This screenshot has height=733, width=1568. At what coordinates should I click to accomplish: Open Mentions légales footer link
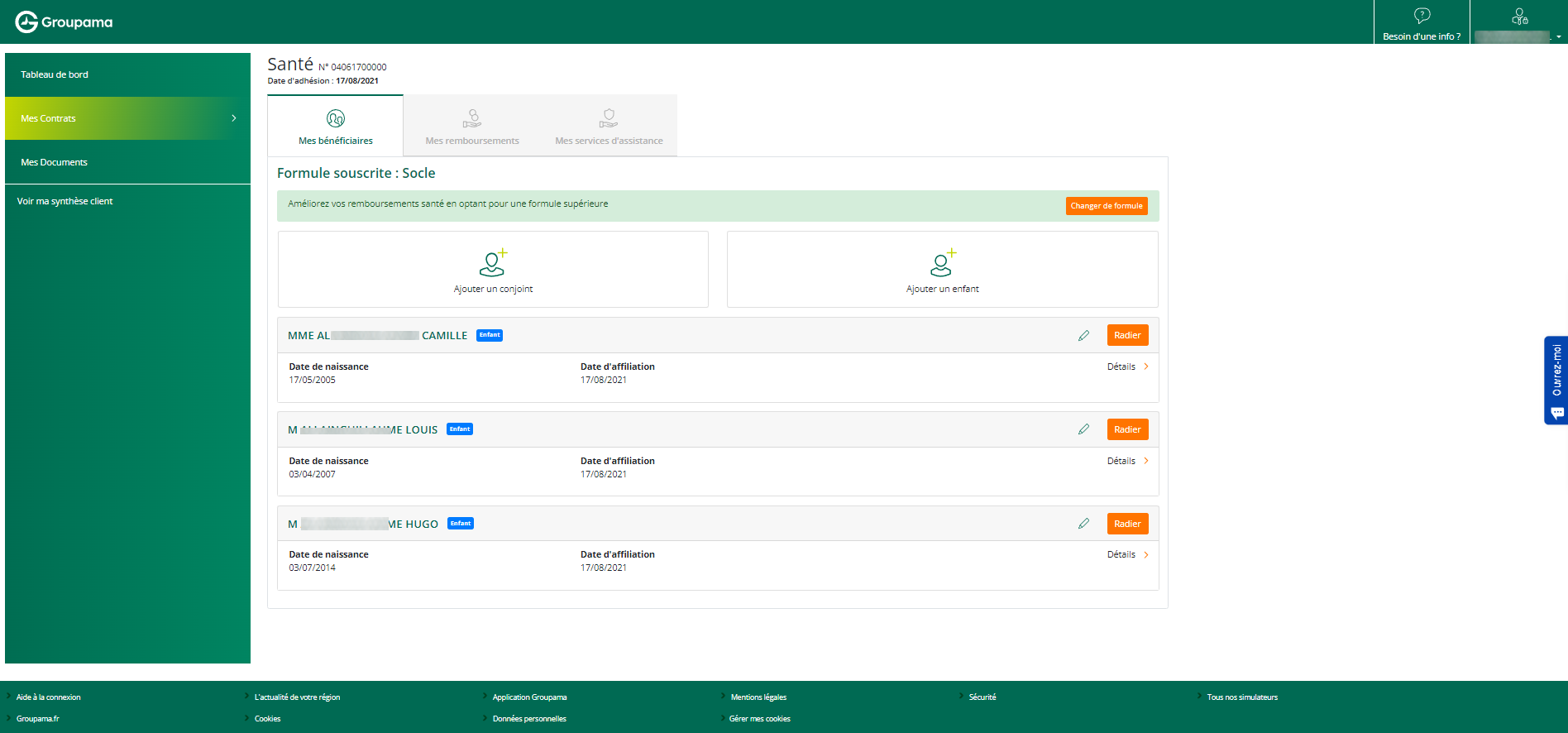758,697
